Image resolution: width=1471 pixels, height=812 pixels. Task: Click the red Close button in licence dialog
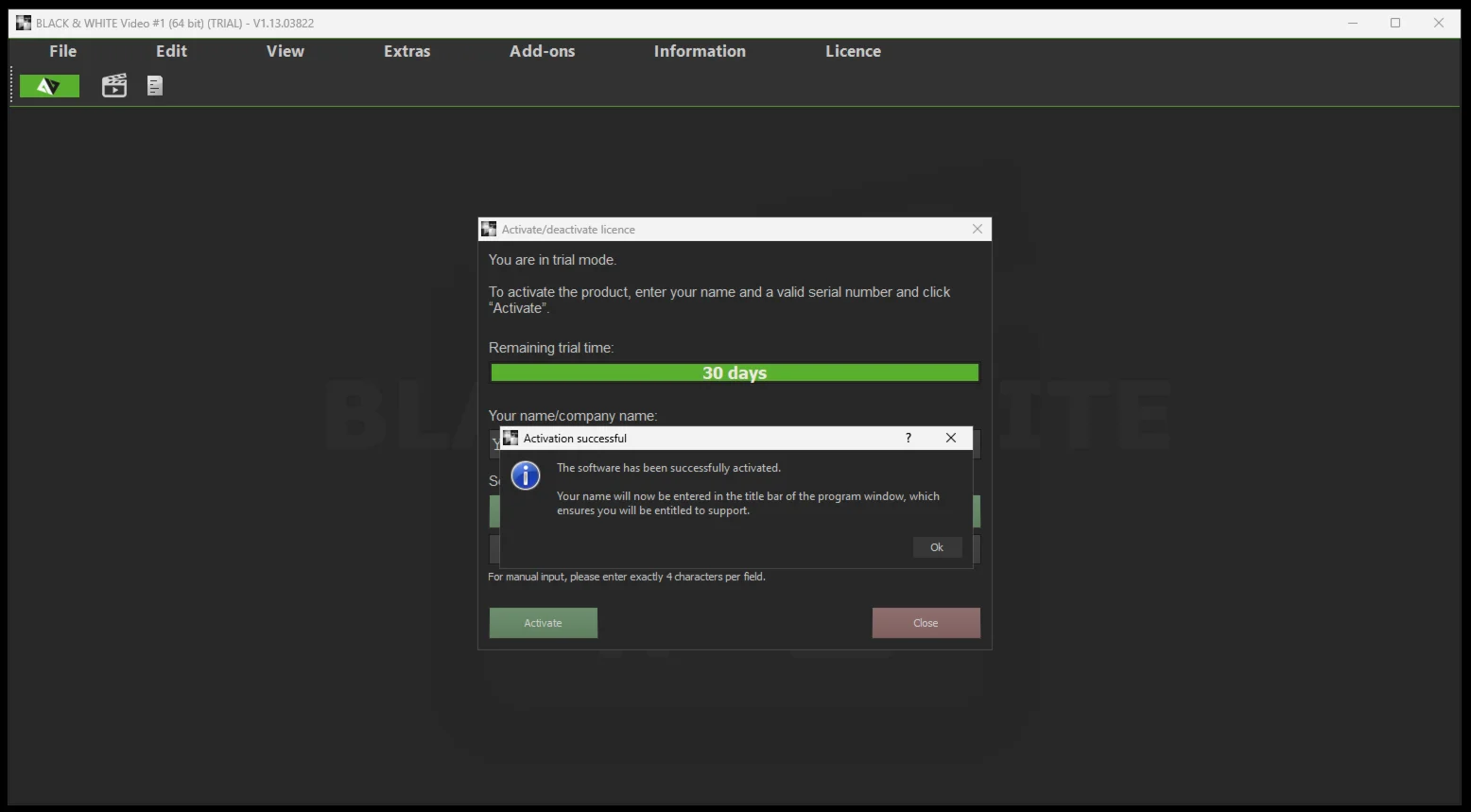click(926, 623)
